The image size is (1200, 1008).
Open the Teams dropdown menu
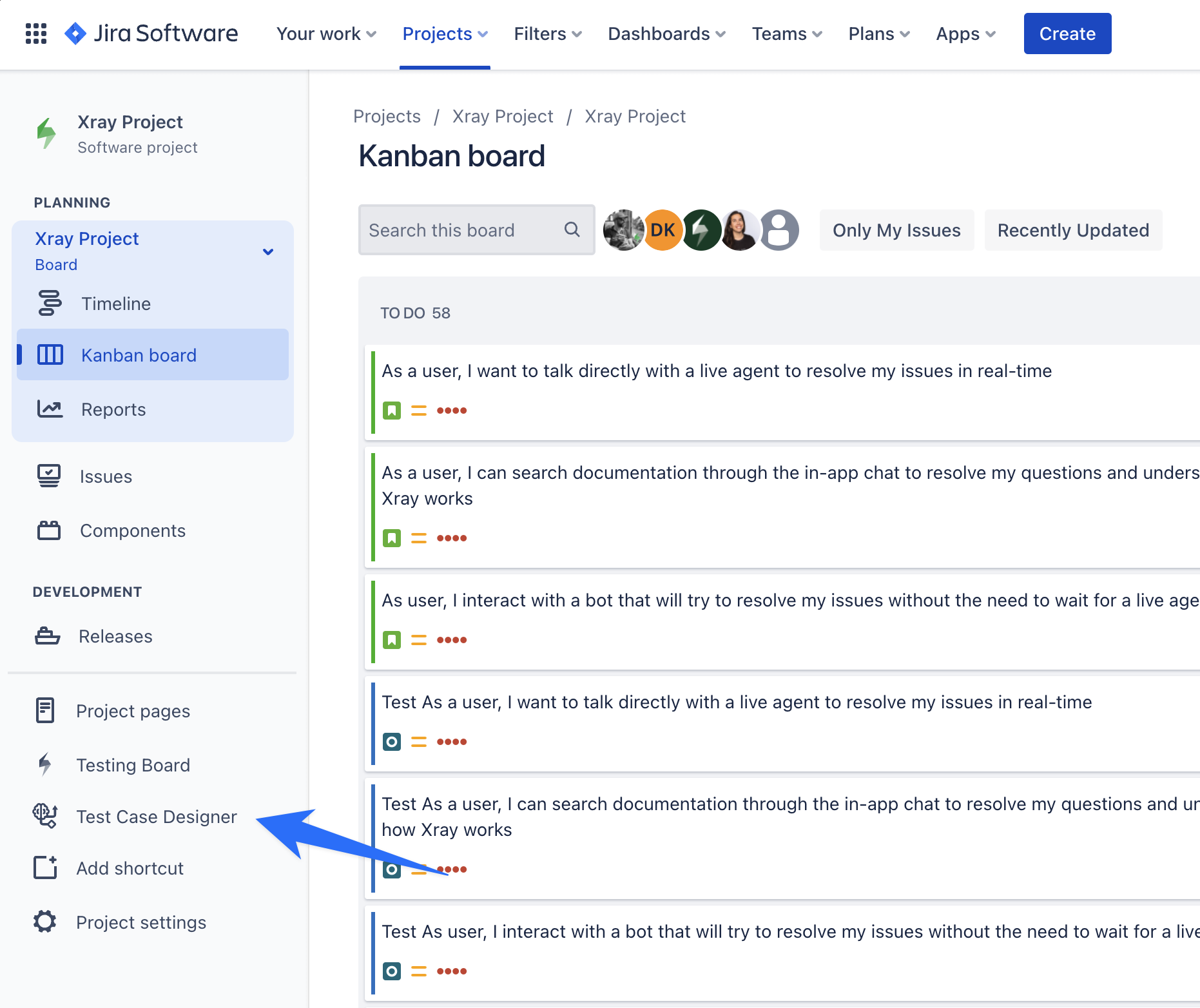coord(787,34)
